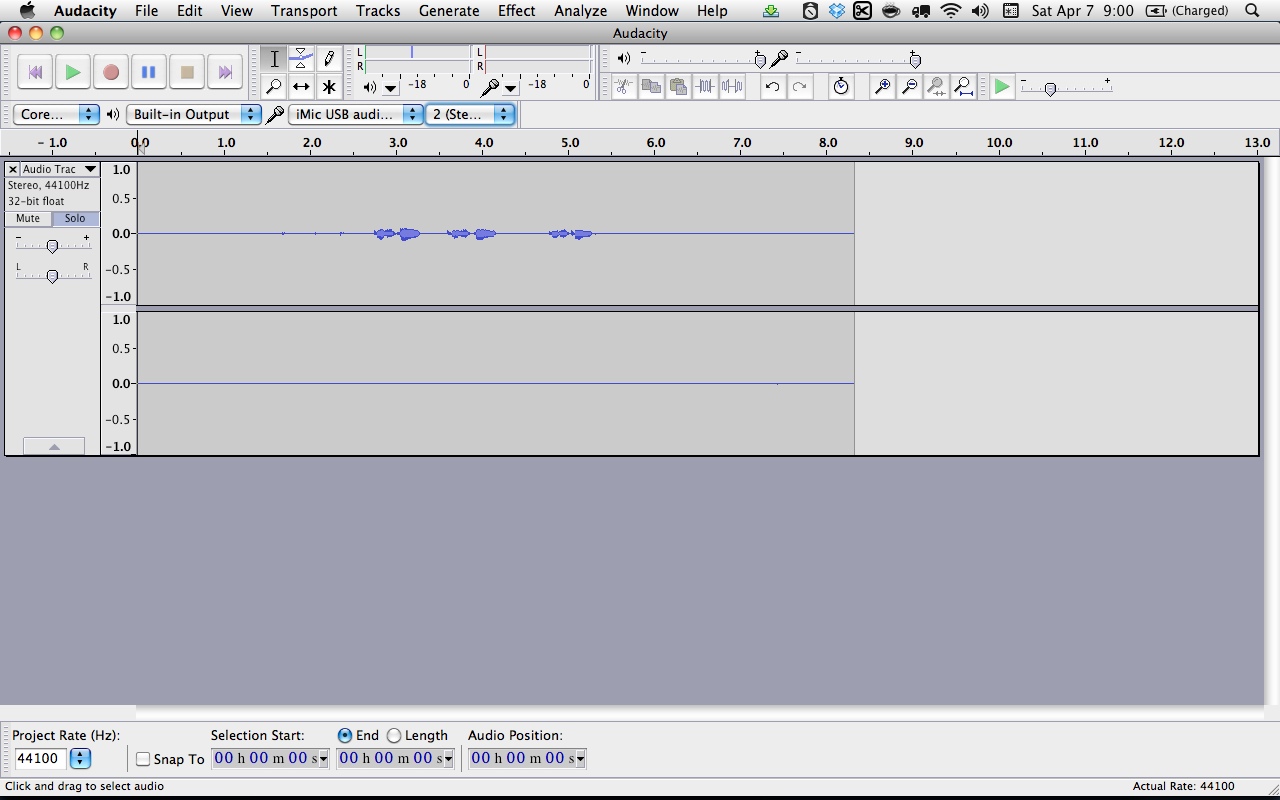Zoom out of the waveform
The height and width of the screenshot is (800, 1280).
(909, 87)
